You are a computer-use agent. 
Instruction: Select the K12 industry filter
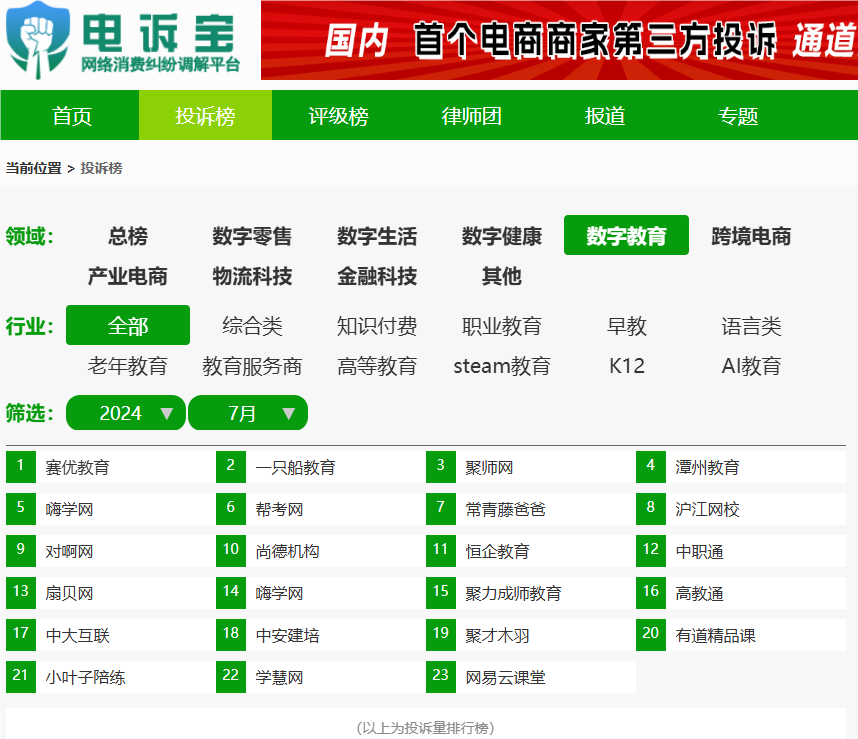click(x=627, y=366)
